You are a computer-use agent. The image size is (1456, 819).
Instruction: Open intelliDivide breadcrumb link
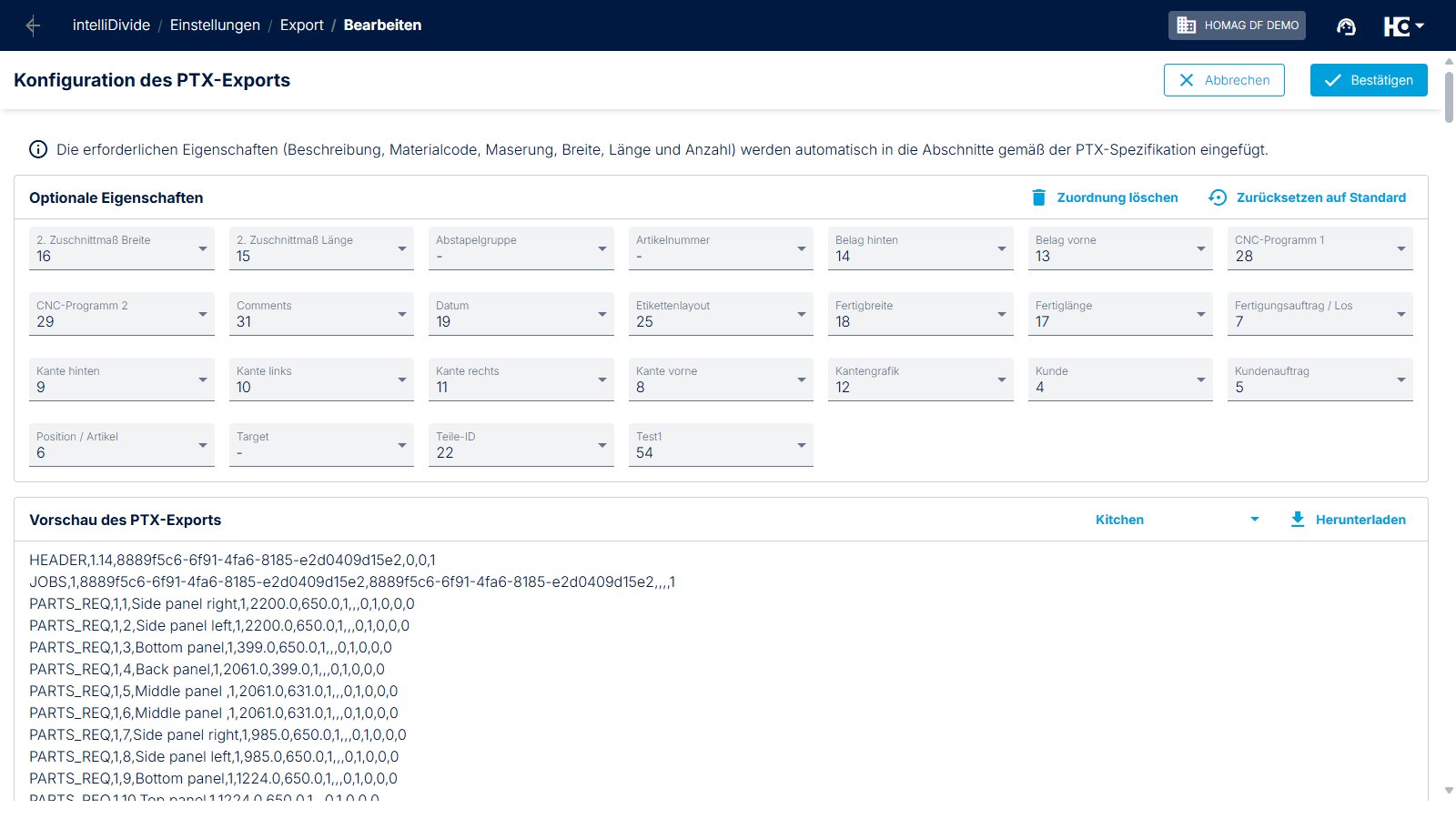click(x=111, y=25)
